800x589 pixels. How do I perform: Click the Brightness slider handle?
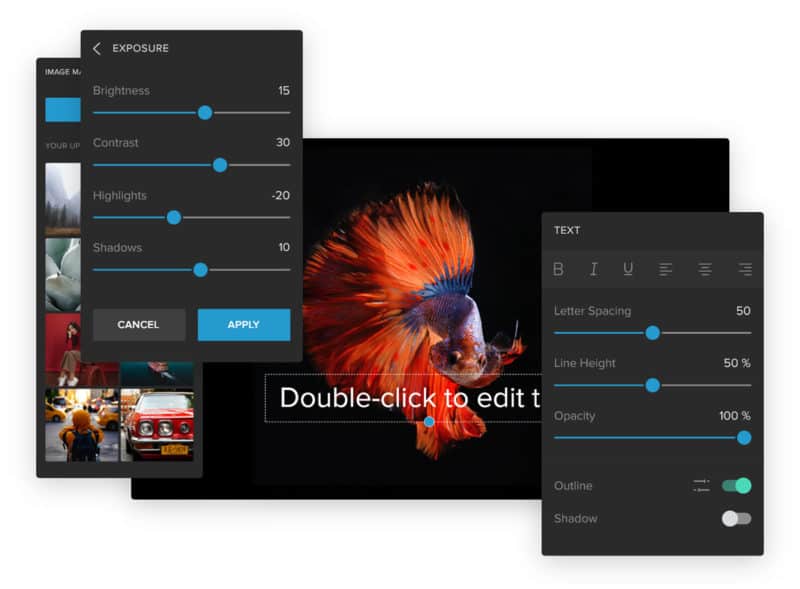tap(205, 113)
